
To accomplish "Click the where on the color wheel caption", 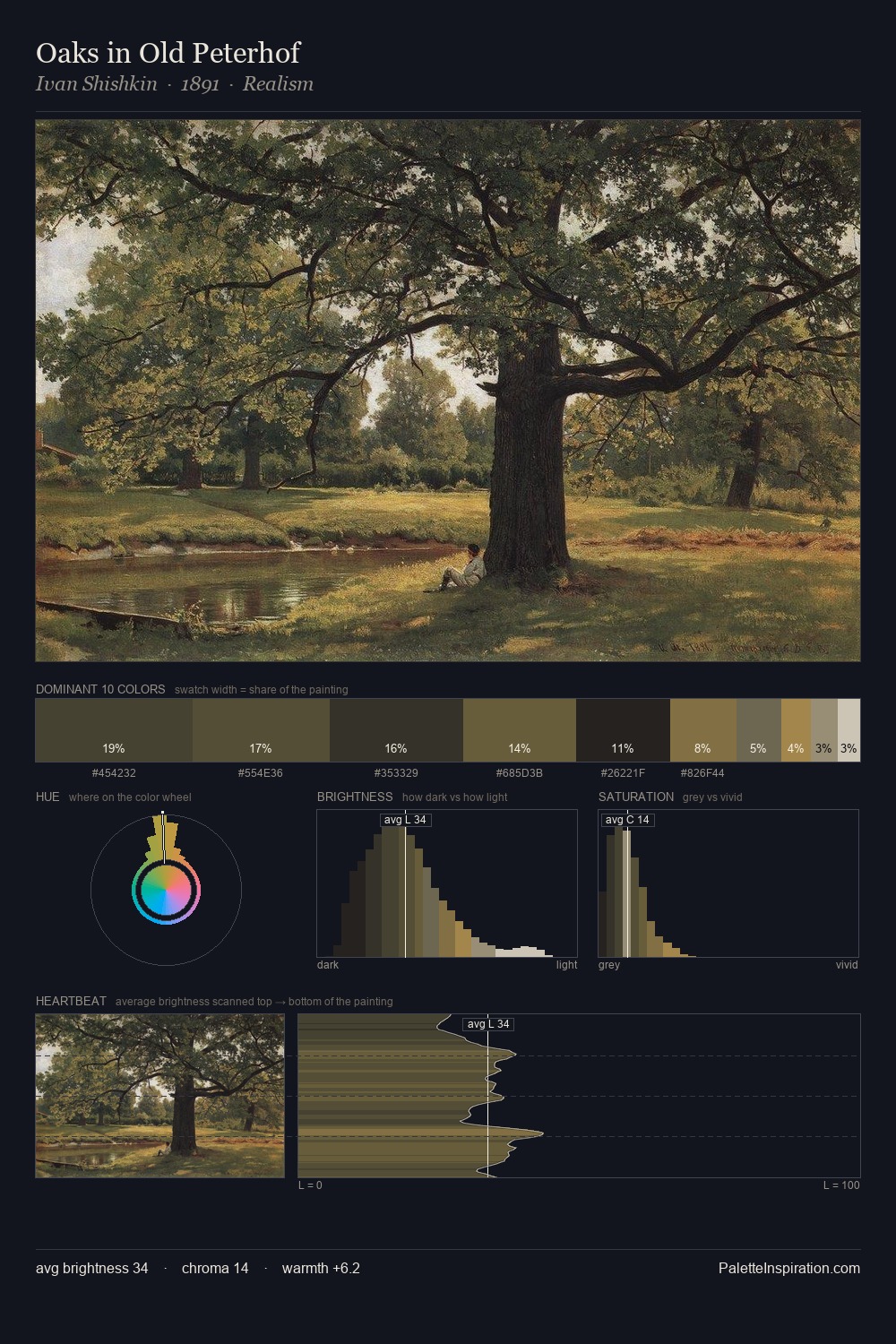I will click(130, 797).
